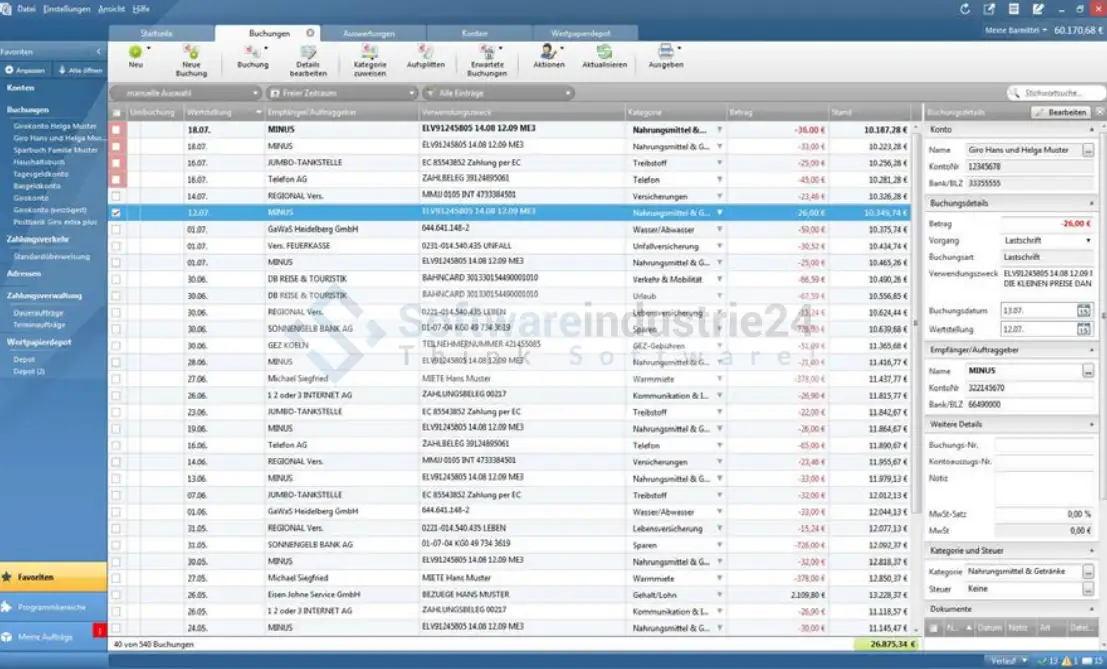Click the Ausgeben printer icon
Image resolution: width=1107 pixels, height=669 pixels.
coord(665,52)
